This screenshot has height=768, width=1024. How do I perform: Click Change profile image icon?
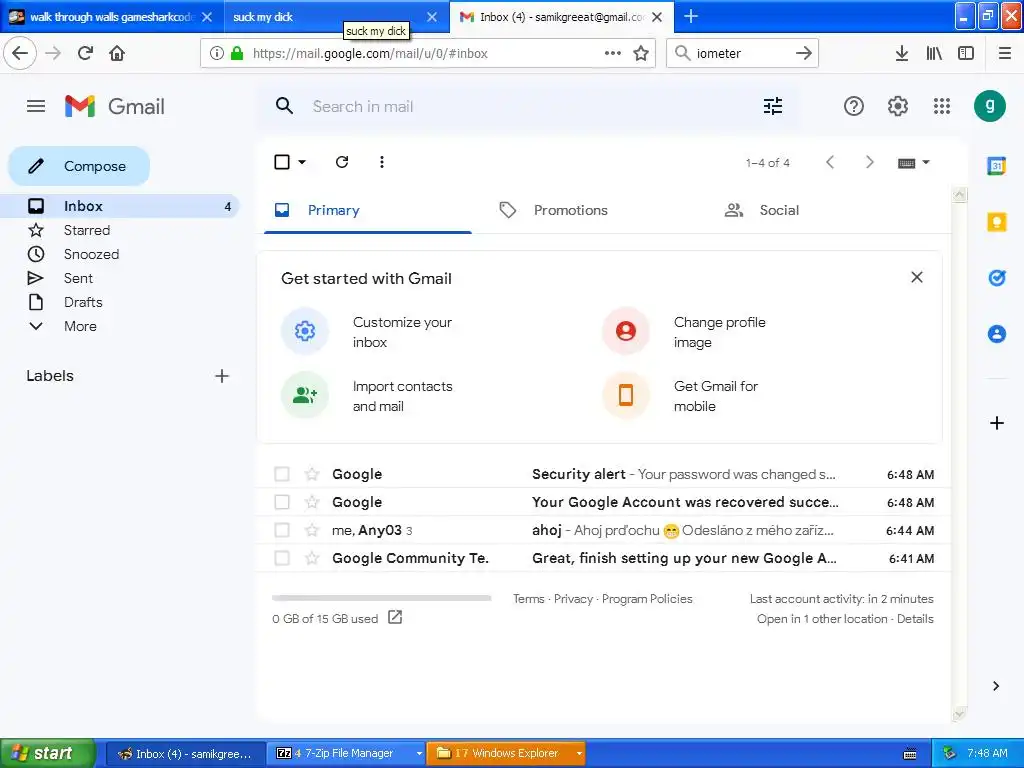[x=626, y=331]
